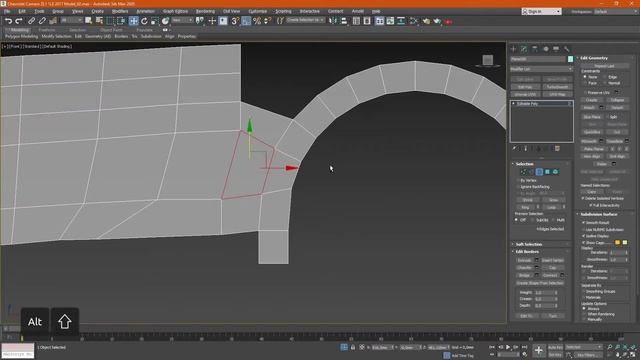Activate Select and Scale tool

pyautogui.click(x=155, y=21)
